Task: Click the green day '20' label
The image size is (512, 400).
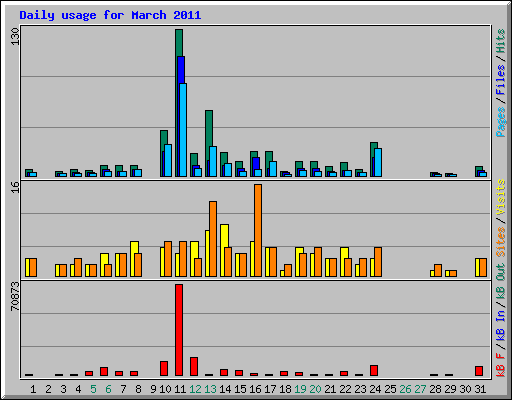Action: pos(315,389)
